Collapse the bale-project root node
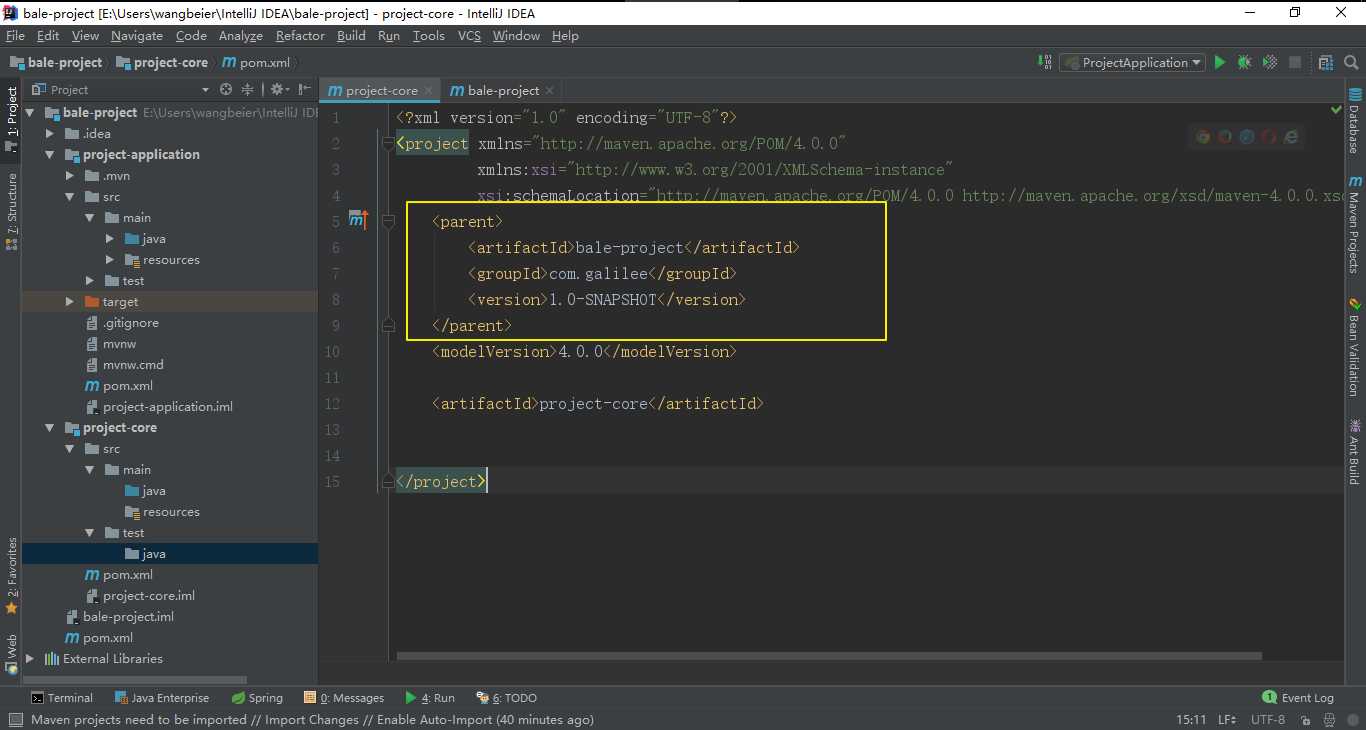 30,113
